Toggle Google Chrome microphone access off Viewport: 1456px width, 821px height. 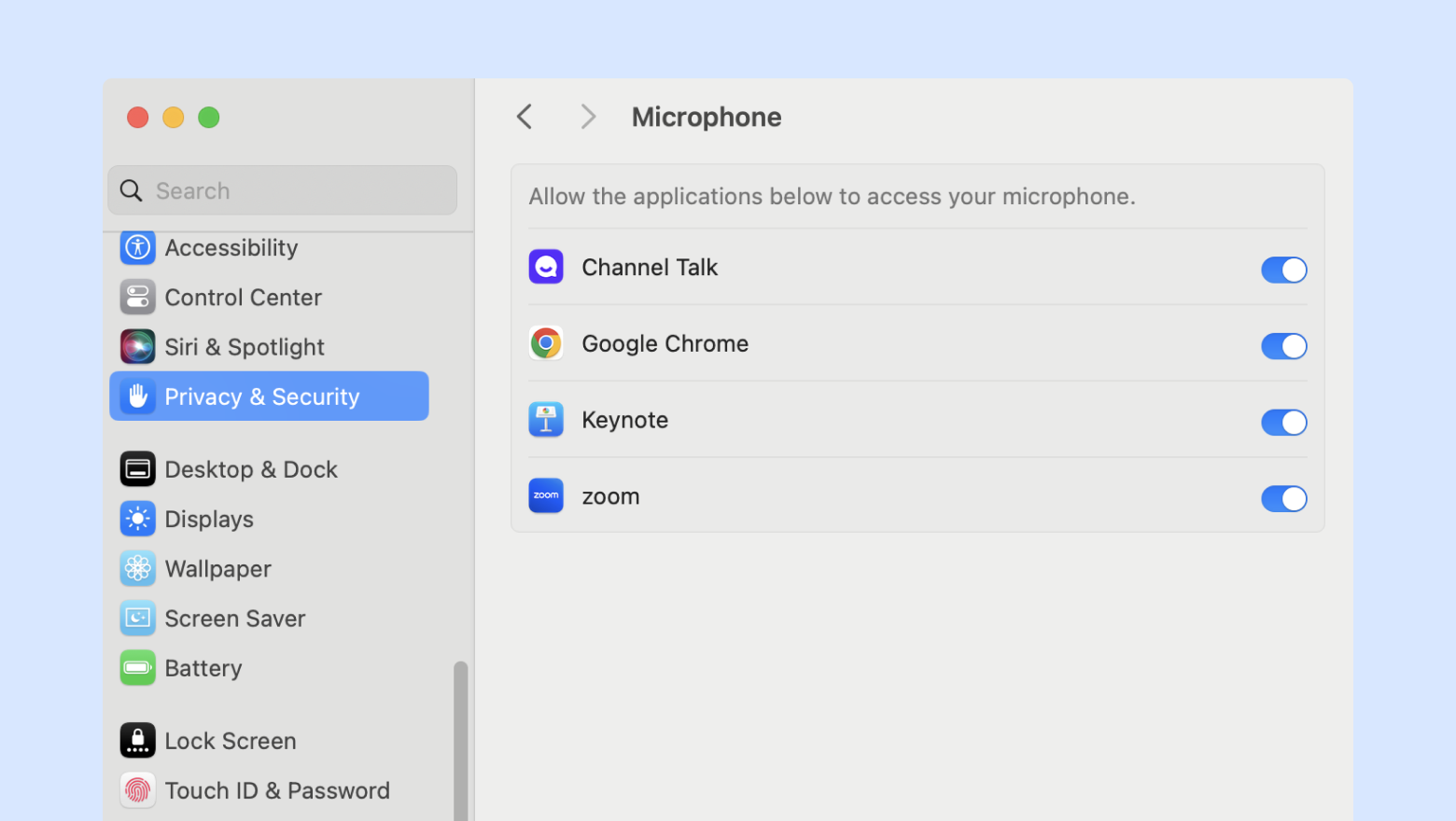(1283, 346)
